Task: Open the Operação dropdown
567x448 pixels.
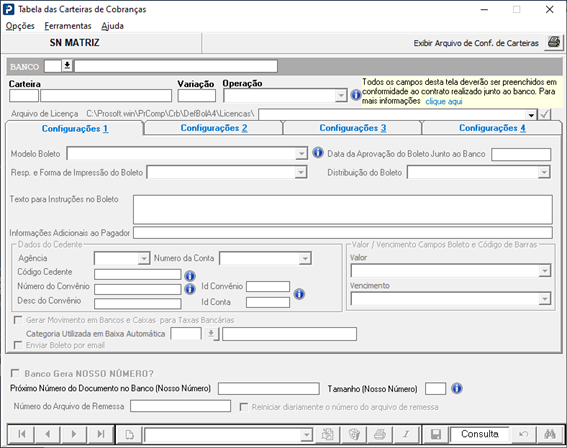Action: click(341, 95)
